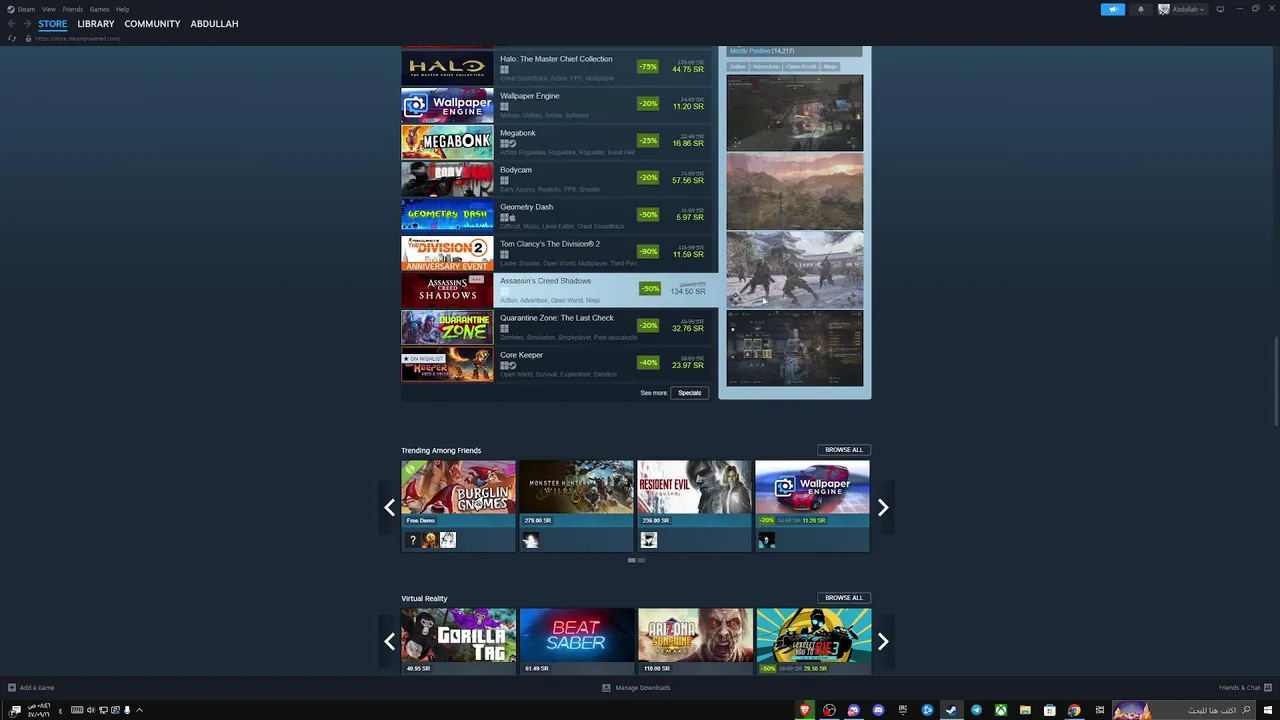Screen dimensions: 1280x720
Task: Open Xbox app from the taskbar
Action: click(x=1000, y=710)
